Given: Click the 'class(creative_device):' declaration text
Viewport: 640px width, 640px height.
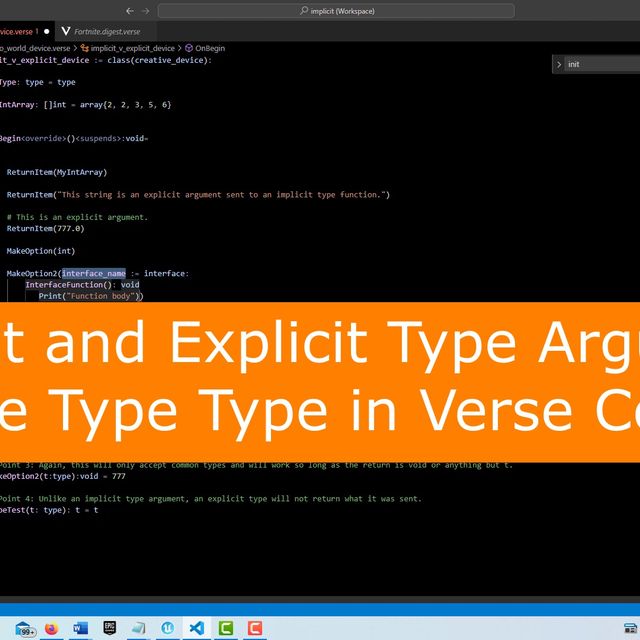Looking at the screenshot, I should 160,60.
